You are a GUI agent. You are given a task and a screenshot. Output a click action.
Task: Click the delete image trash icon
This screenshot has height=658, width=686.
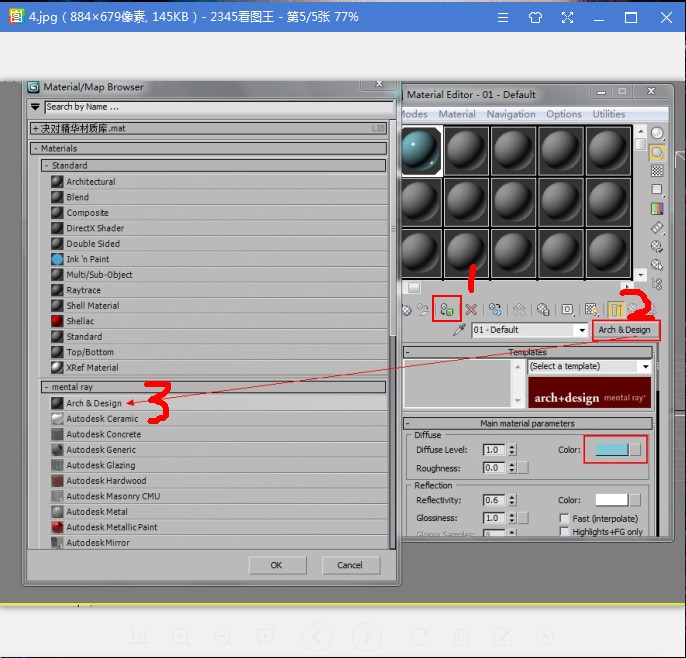tap(461, 637)
